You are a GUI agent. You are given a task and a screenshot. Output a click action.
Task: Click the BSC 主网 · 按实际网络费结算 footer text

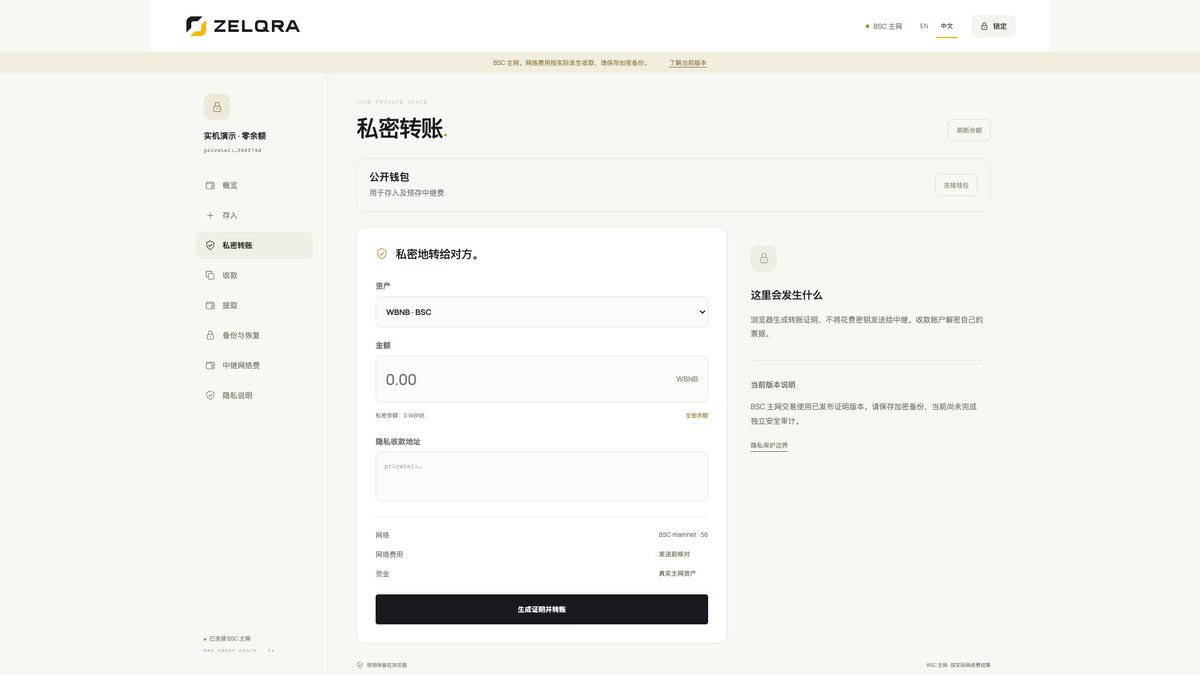pyautogui.click(x=958, y=665)
